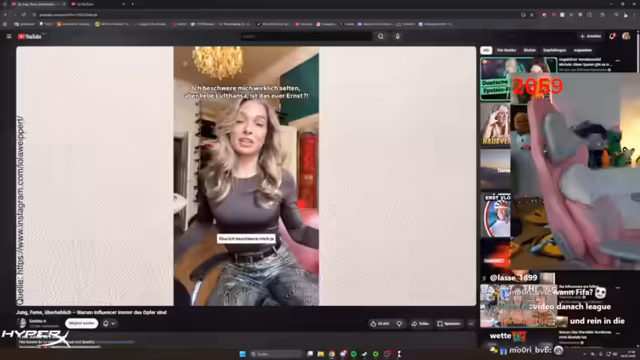Viewport: 640px width, 360px height.
Task: Click the Mitglied werden button
Action: pos(82,323)
